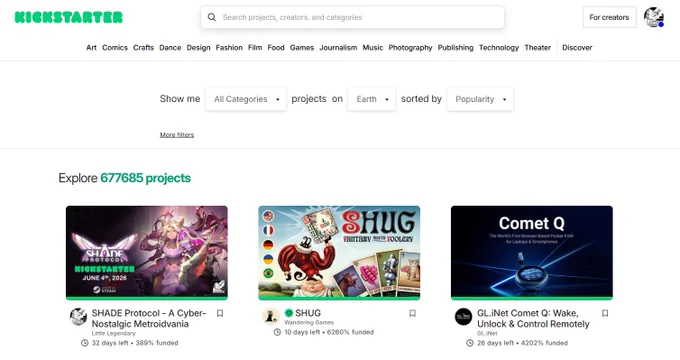Open the Journalism category

(338, 48)
